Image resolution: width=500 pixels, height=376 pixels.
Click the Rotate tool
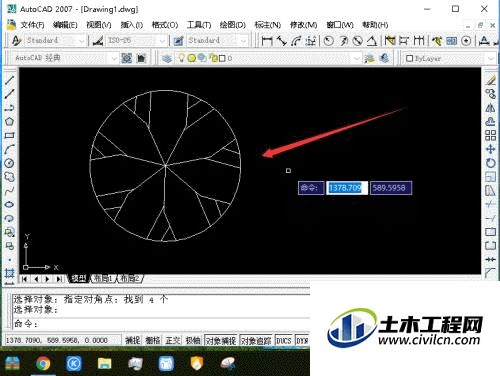pos(490,163)
